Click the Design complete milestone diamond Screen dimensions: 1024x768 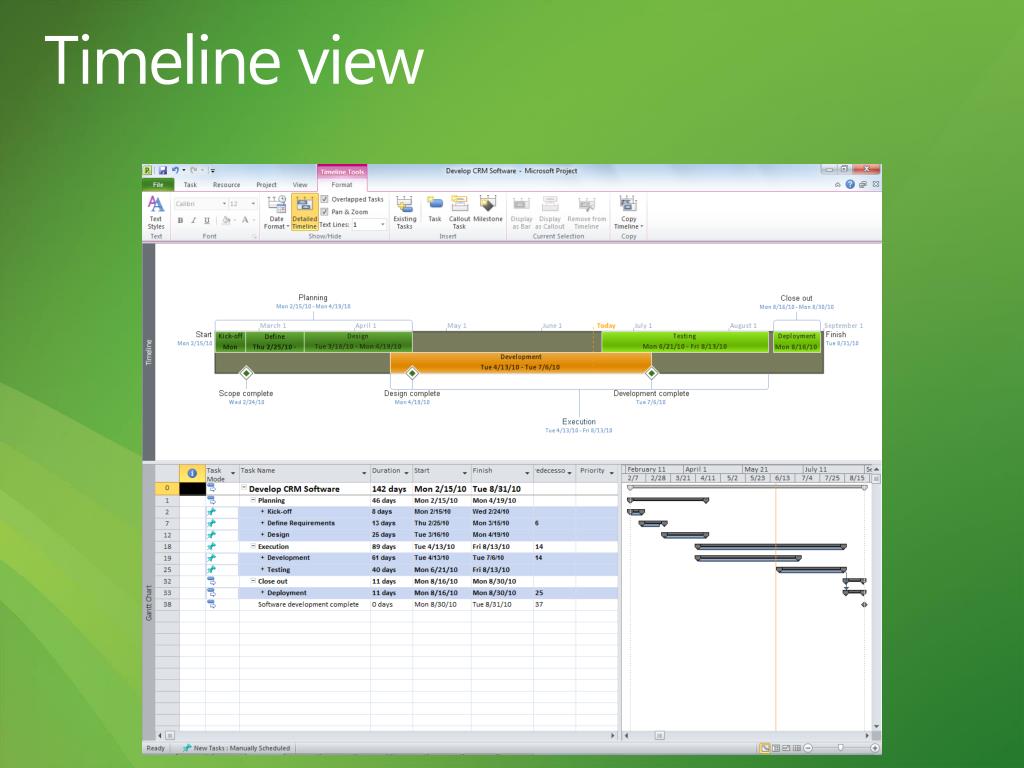412,373
